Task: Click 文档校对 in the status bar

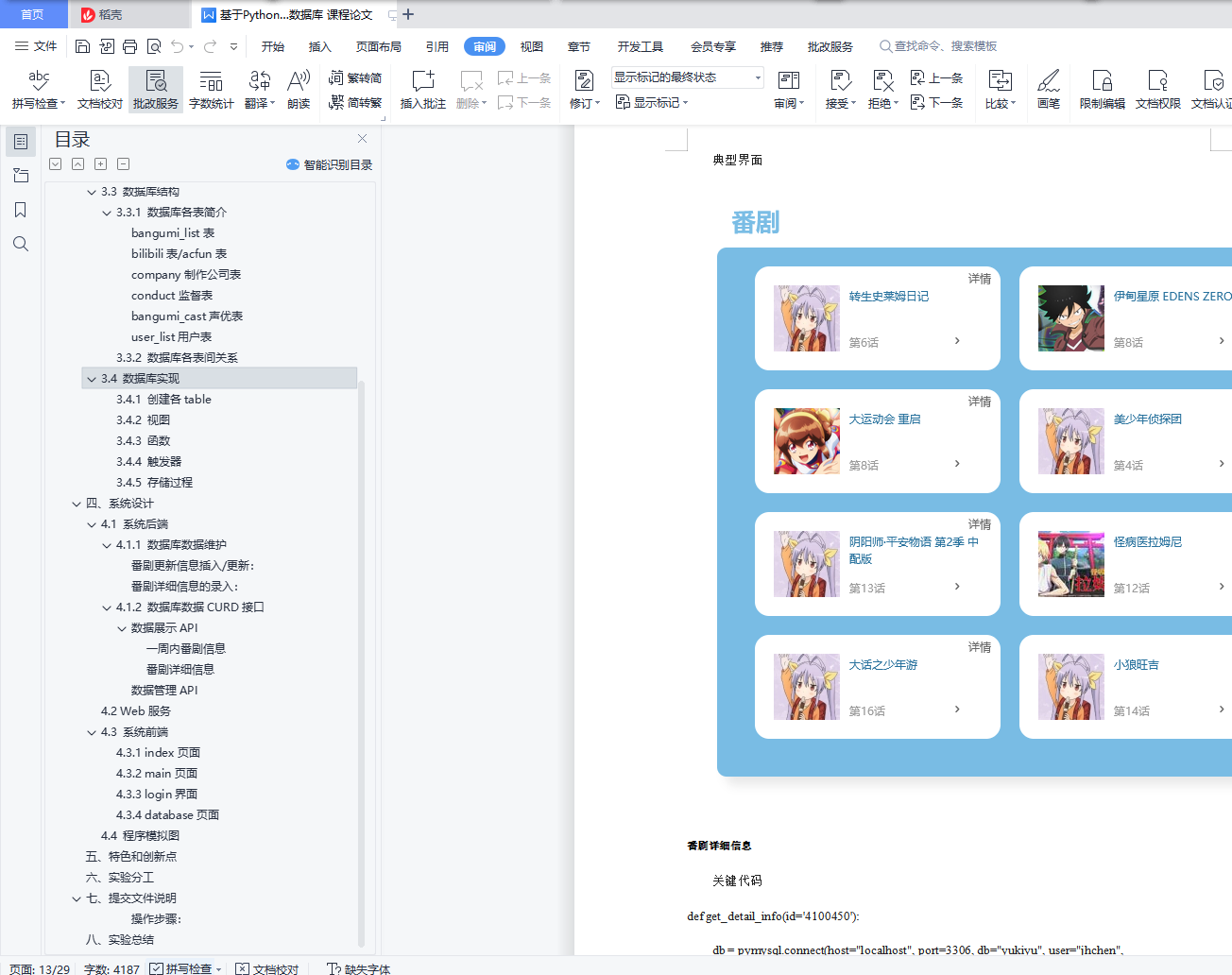Action: [267, 968]
